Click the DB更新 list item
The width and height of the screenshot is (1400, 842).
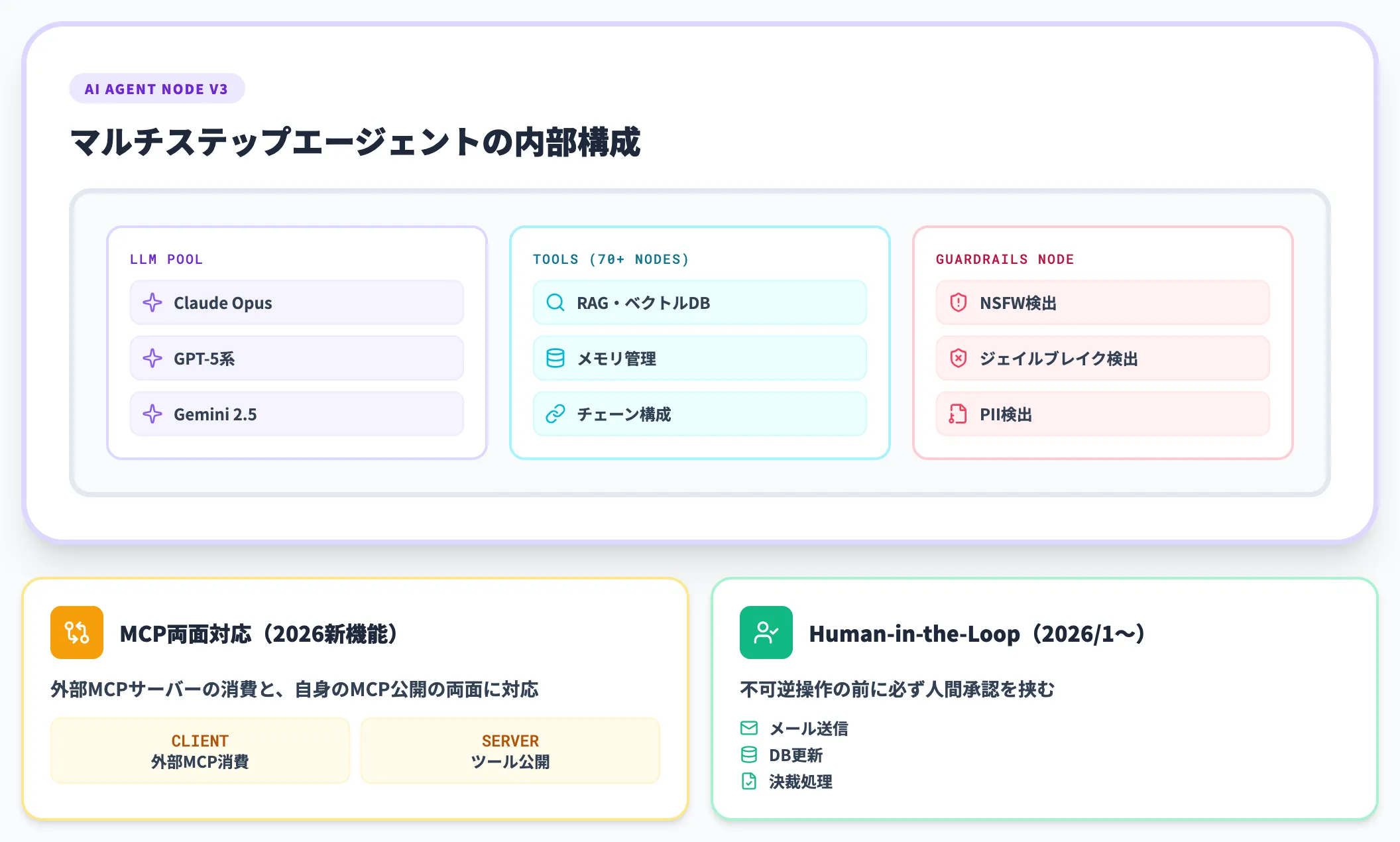[782, 755]
